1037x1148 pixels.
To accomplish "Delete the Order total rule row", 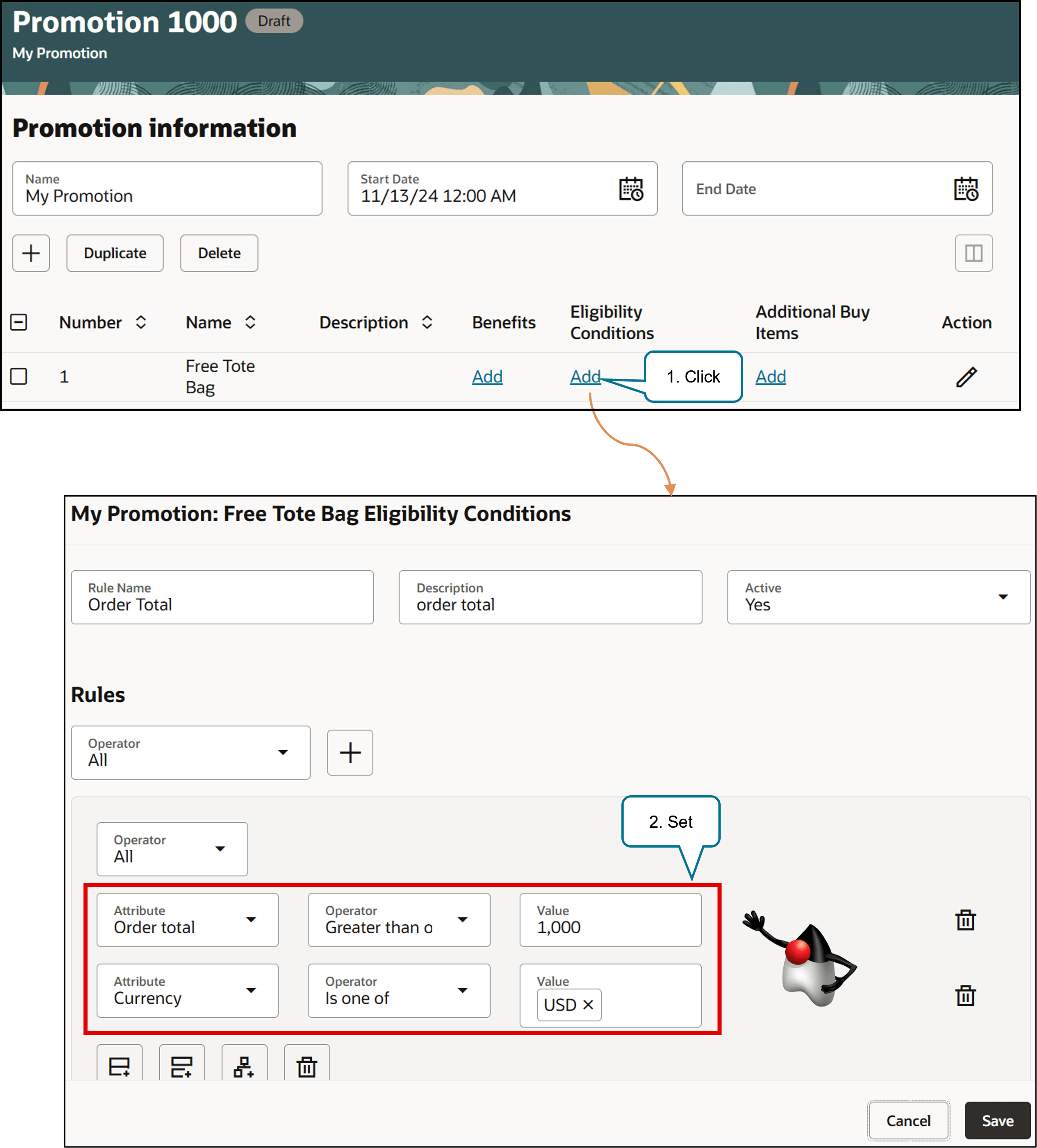I will pos(965,920).
